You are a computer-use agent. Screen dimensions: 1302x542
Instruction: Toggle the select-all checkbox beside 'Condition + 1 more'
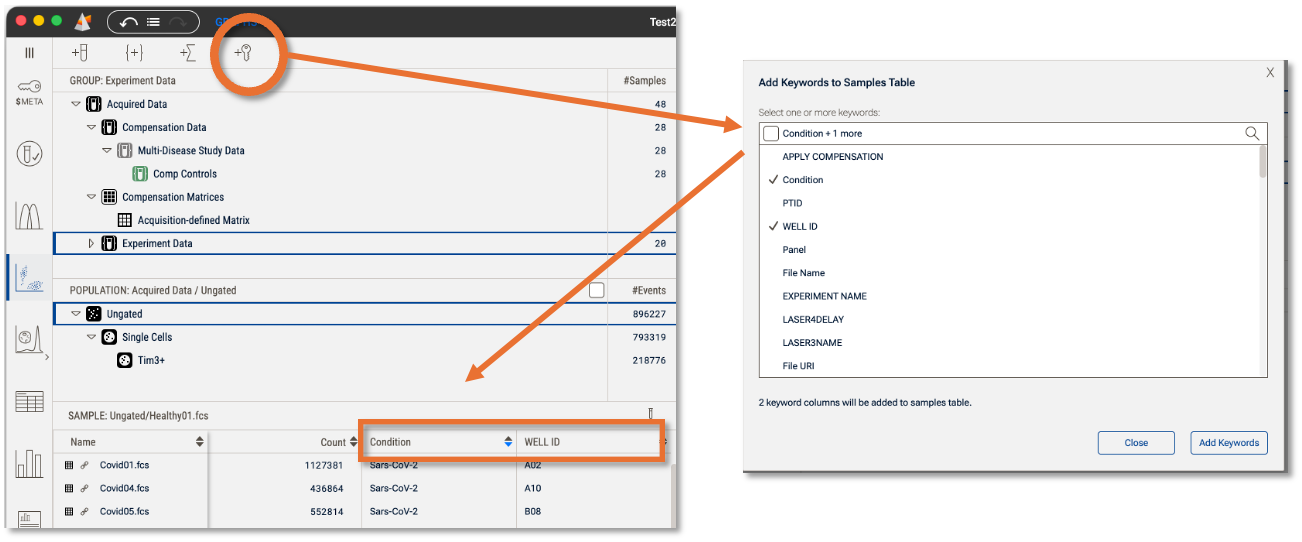(770, 133)
